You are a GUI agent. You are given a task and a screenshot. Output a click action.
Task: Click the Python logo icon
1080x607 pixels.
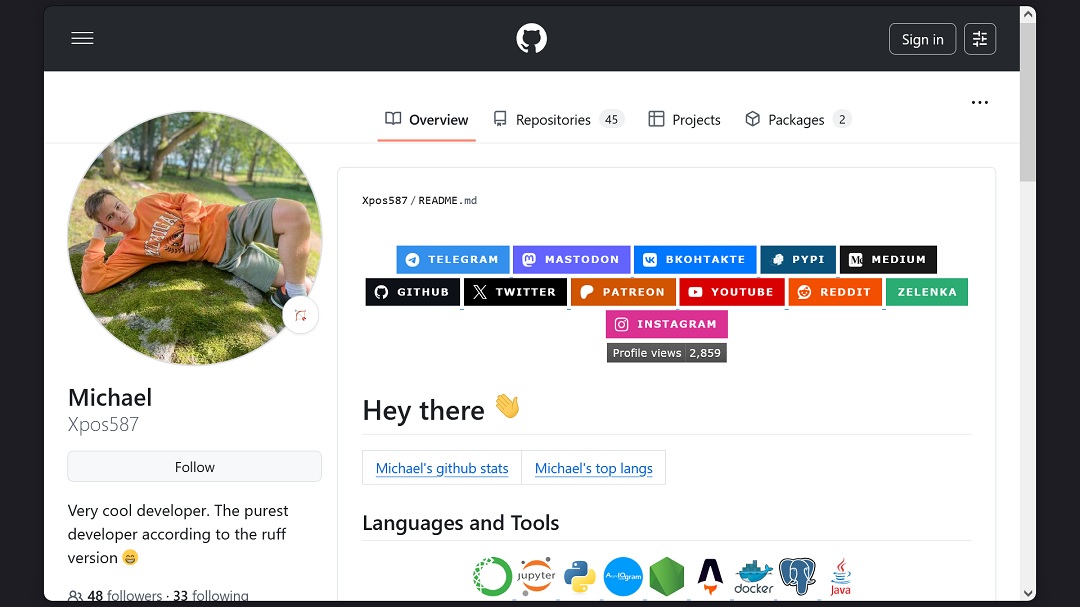(x=580, y=577)
